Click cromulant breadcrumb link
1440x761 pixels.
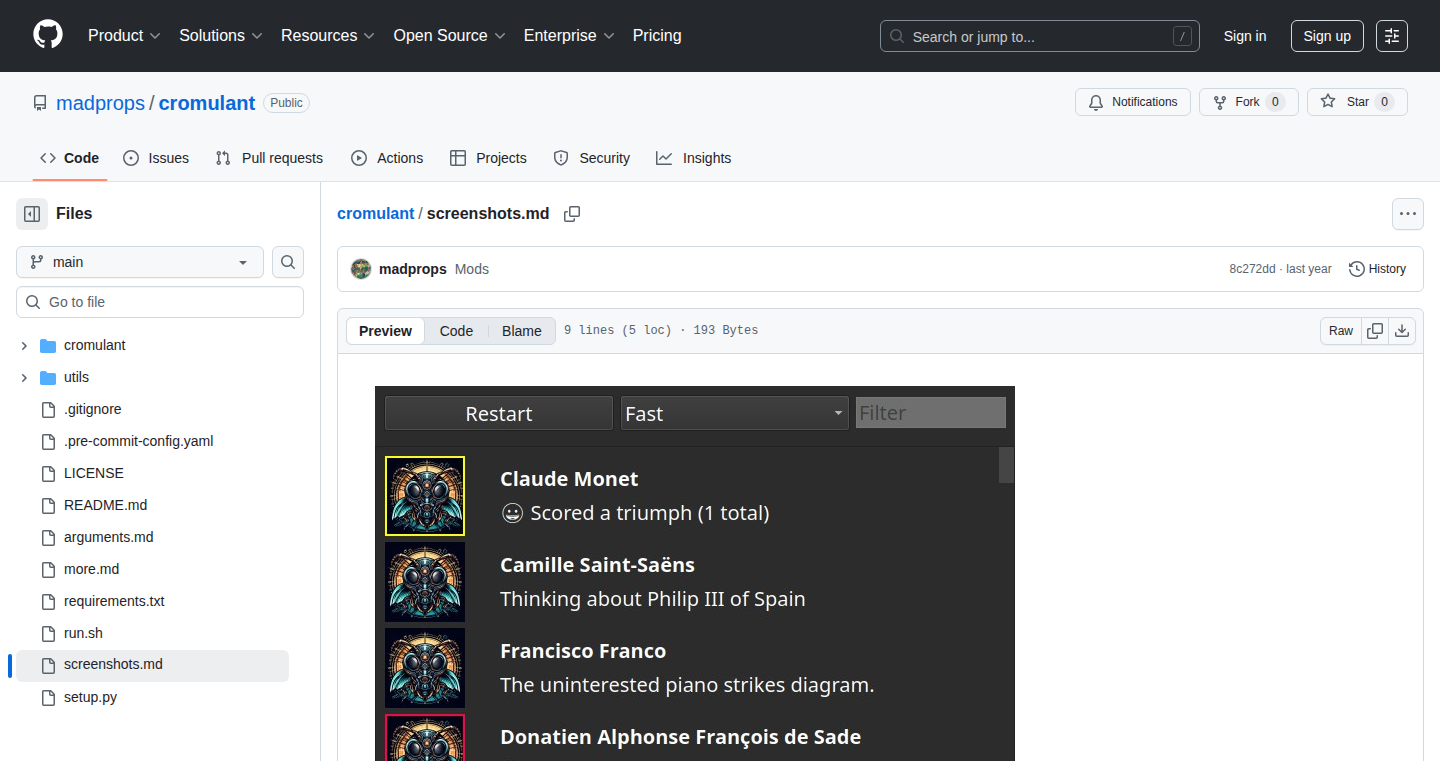click(x=375, y=214)
